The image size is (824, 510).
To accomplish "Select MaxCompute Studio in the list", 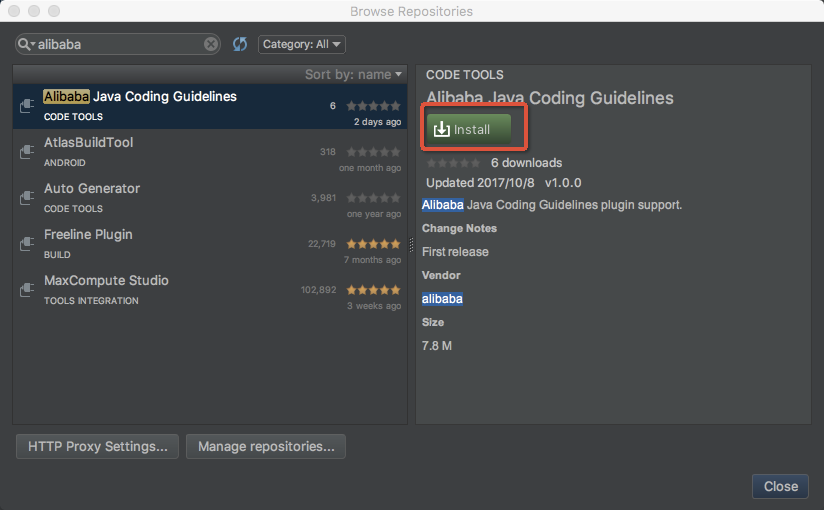I will click(150, 290).
